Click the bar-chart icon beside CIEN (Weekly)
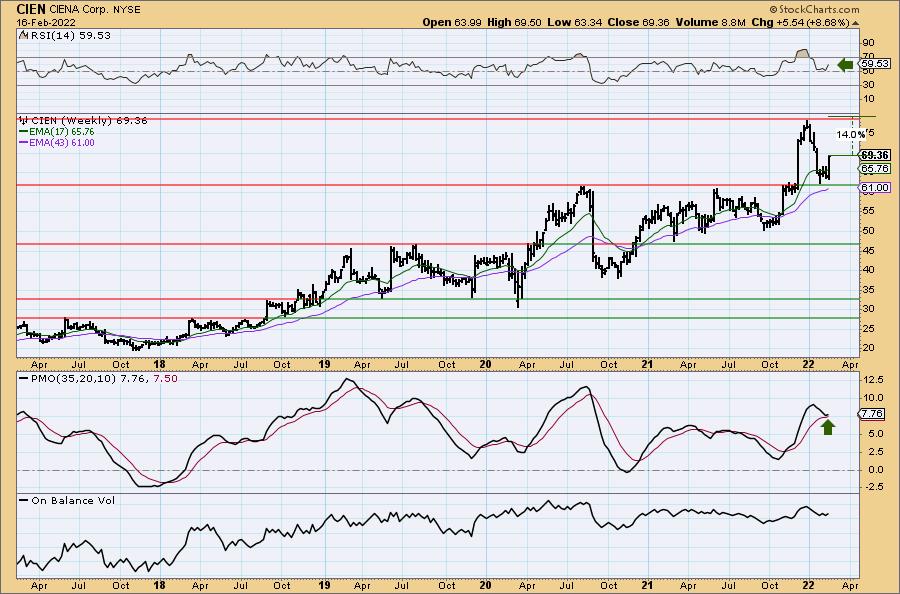This screenshot has height=594, width=900. [x=24, y=121]
